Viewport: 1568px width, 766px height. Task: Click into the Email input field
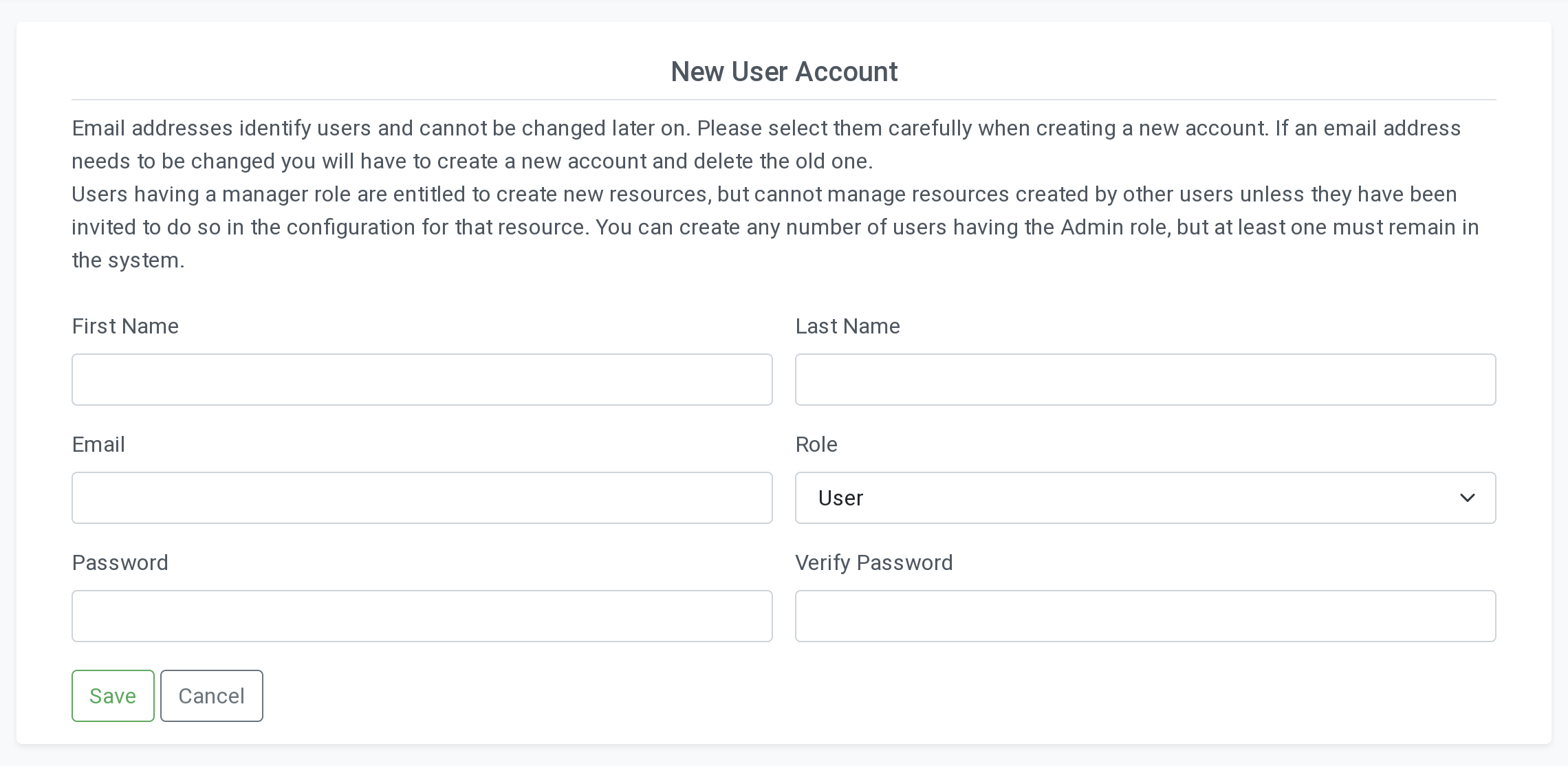[x=422, y=498]
